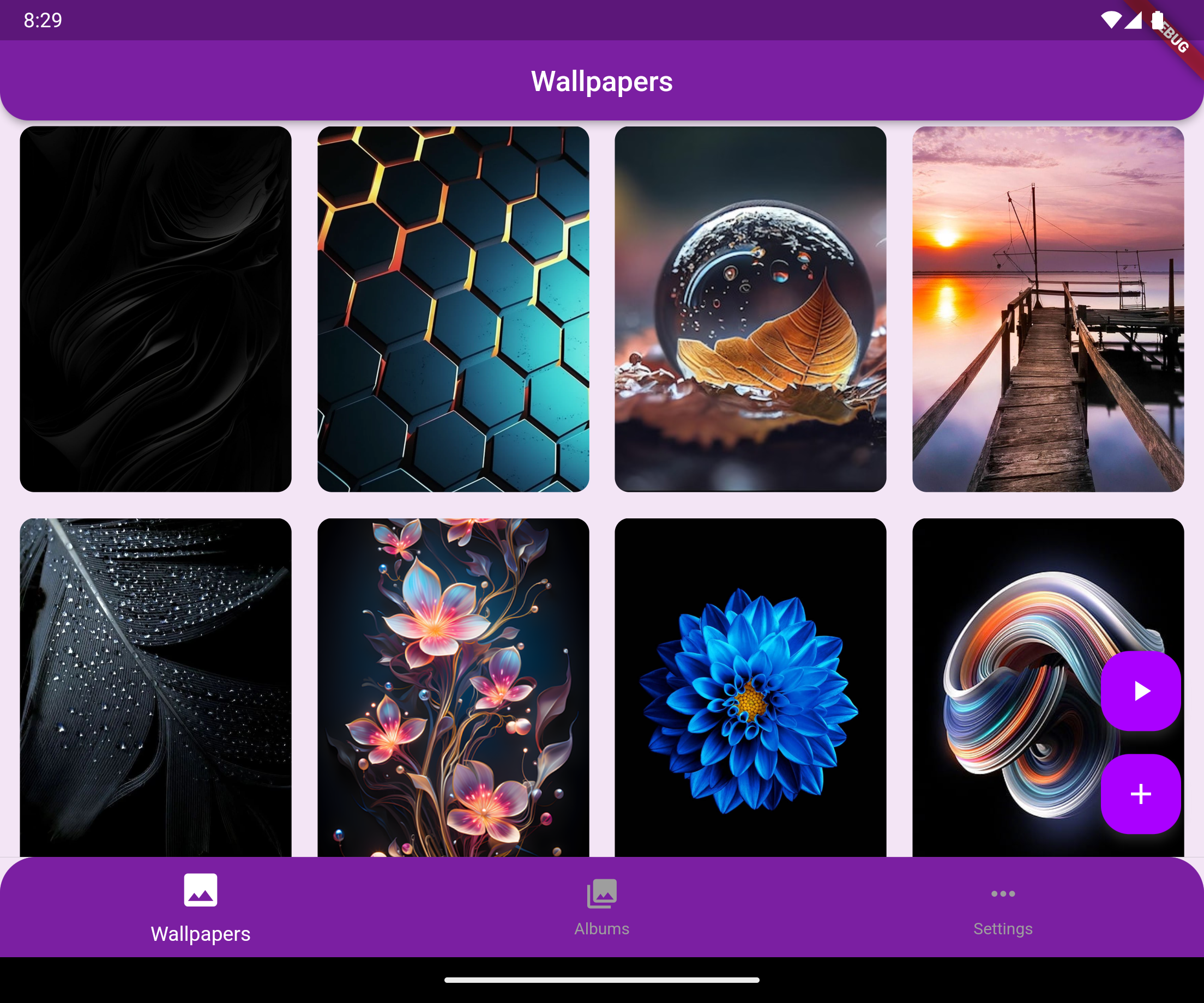Image resolution: width=1204 pixels, height=1003 pixels.
Task: Open the Albums tab icon
Action: pos(601,893)
